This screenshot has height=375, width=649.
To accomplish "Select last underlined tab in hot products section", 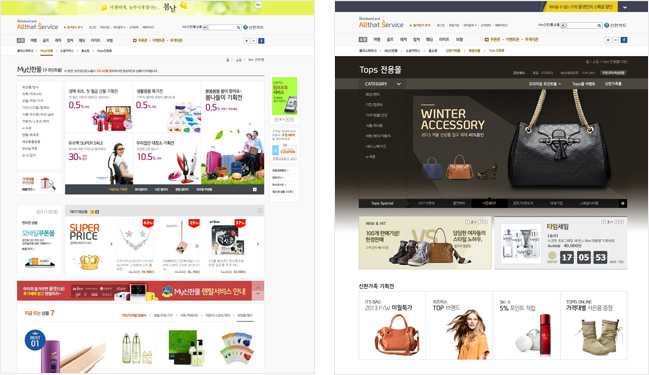I will tap(244, 315).
